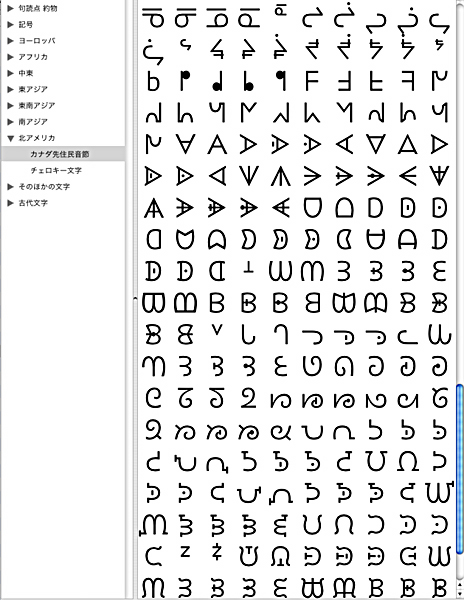Expand the 東南アジア category triangle
The width and height of the screenshot is (464, 600).
(10, 105)
